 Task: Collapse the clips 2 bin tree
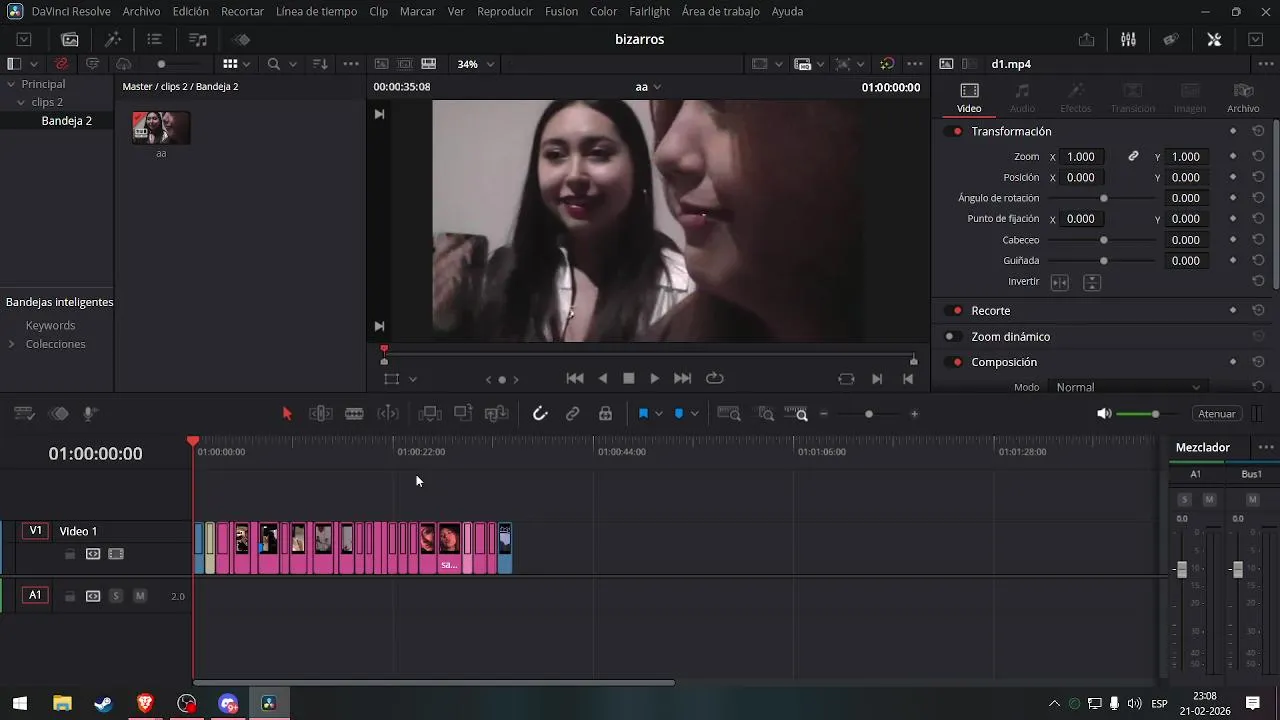(x=21, y=102)
